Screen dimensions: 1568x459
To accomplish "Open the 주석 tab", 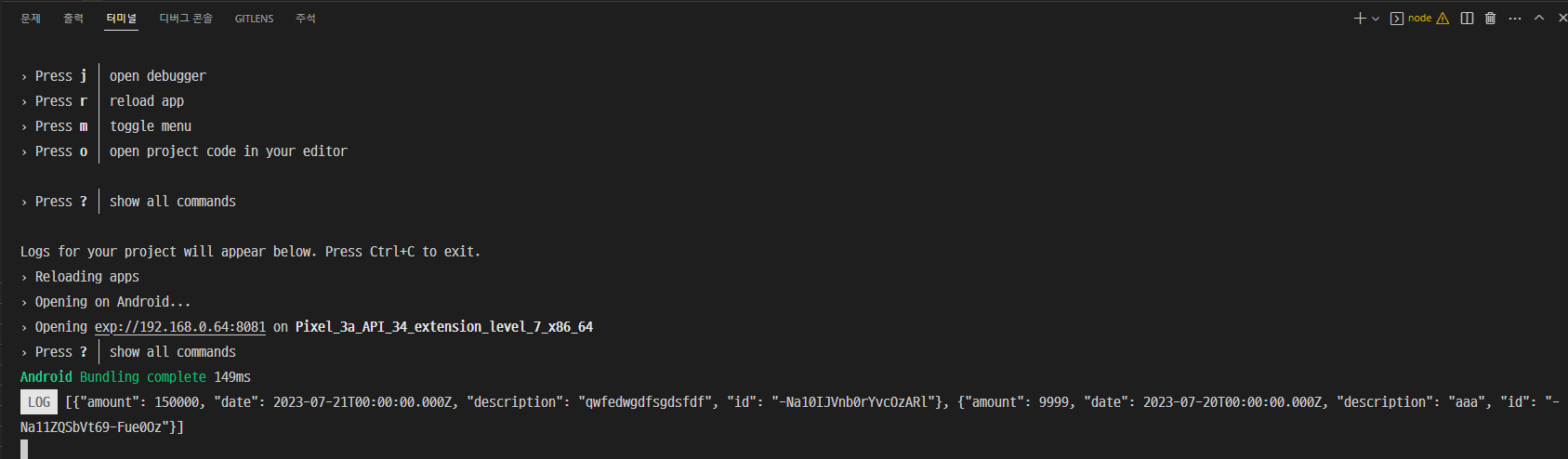I will [x=306, y=19].
